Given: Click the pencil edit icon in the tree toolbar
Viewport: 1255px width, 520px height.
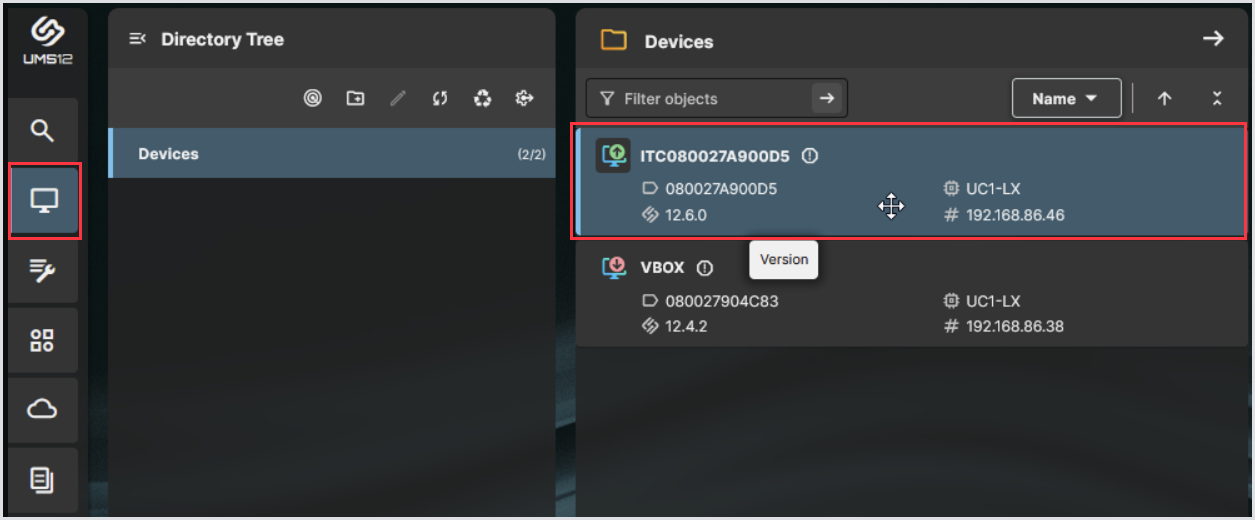Looking at the screenshot, I should (x=398, y=98).
